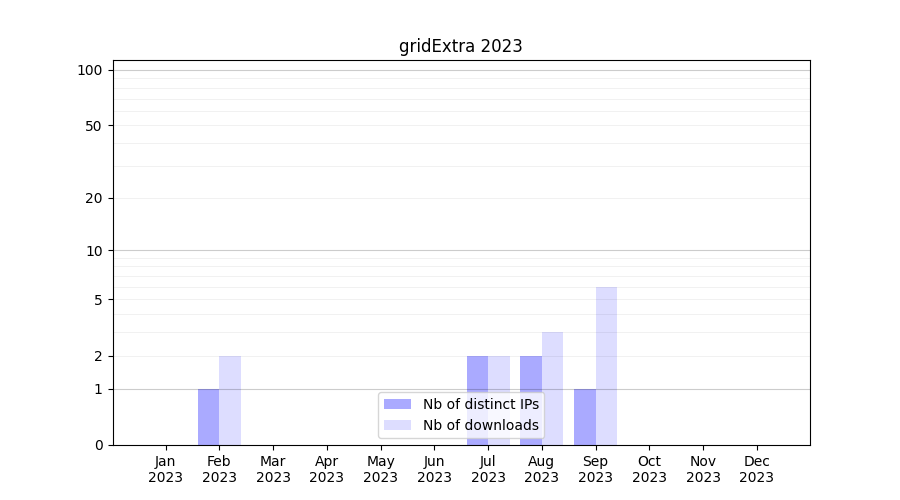This screenshot has height=500, width=900.
Task: Click the 100 y-axis tick label
Action: (x=90, y=70)
